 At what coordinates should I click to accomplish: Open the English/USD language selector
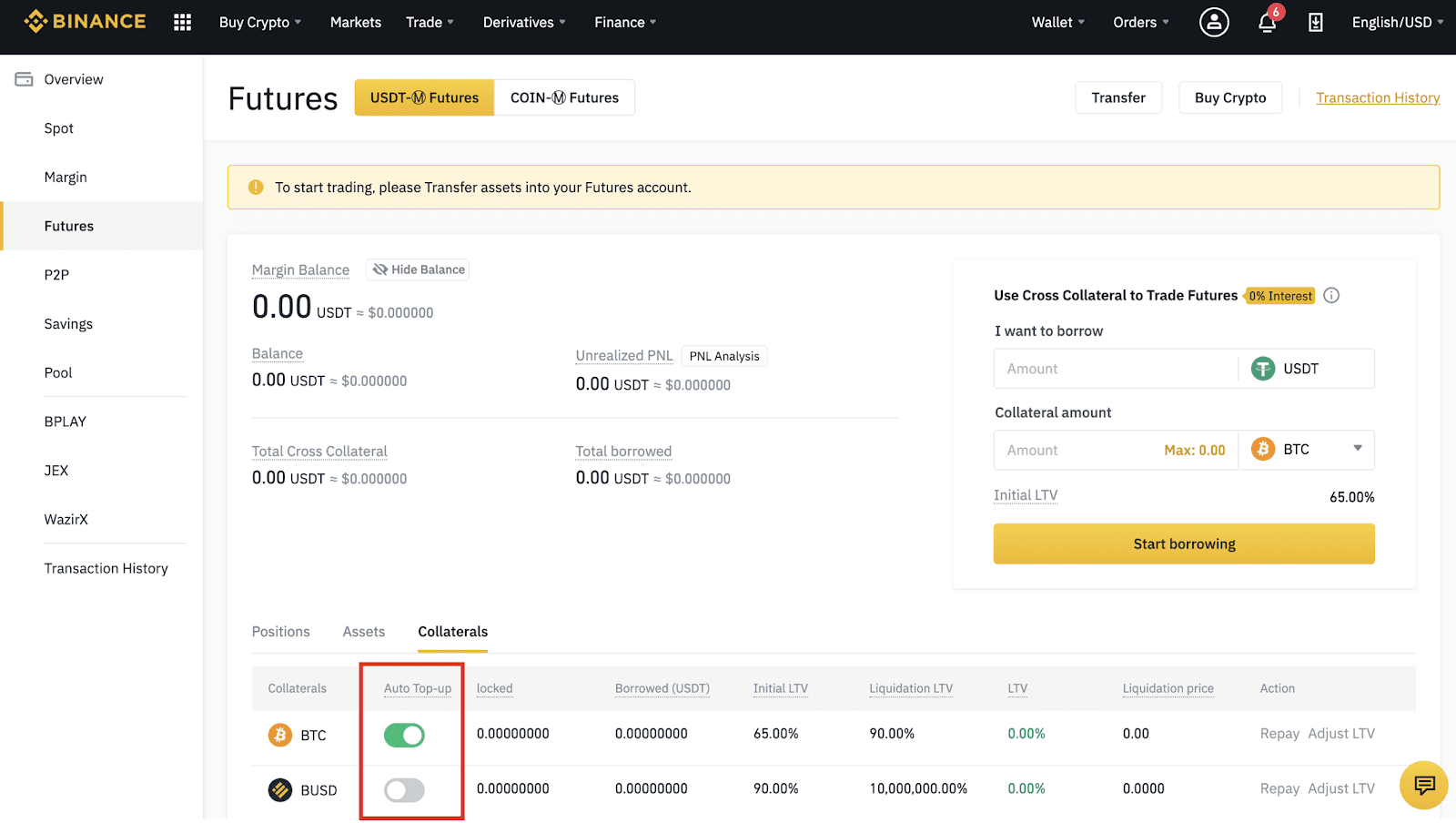pyautogui.click(x=1398, y=22)
